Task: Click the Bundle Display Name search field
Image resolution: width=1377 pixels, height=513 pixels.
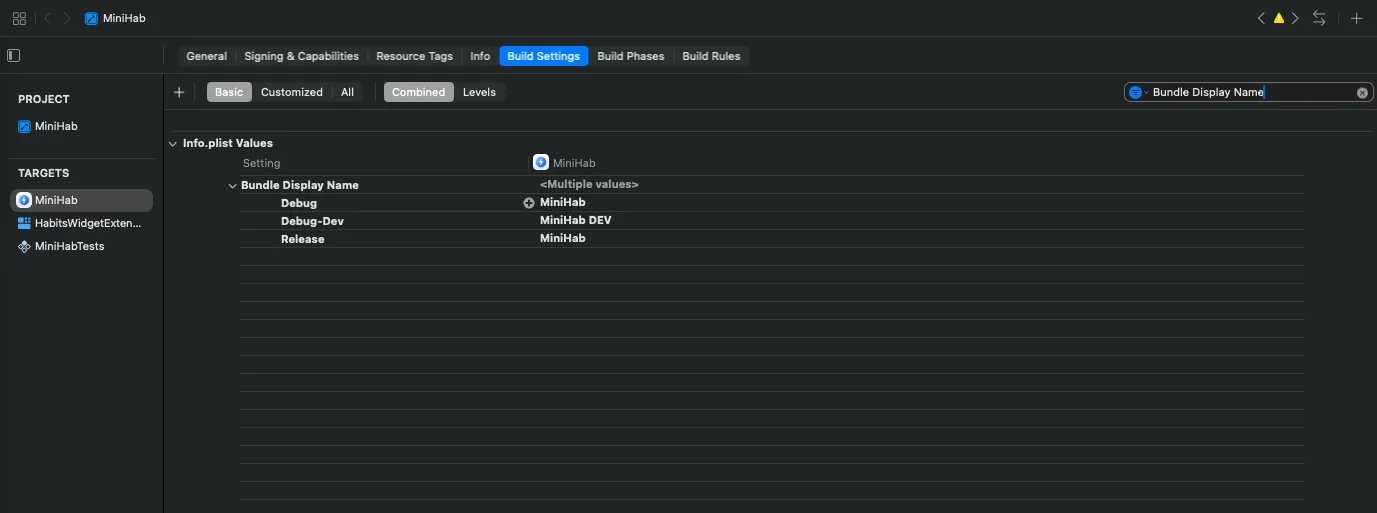Action: tap(1247, 92)
